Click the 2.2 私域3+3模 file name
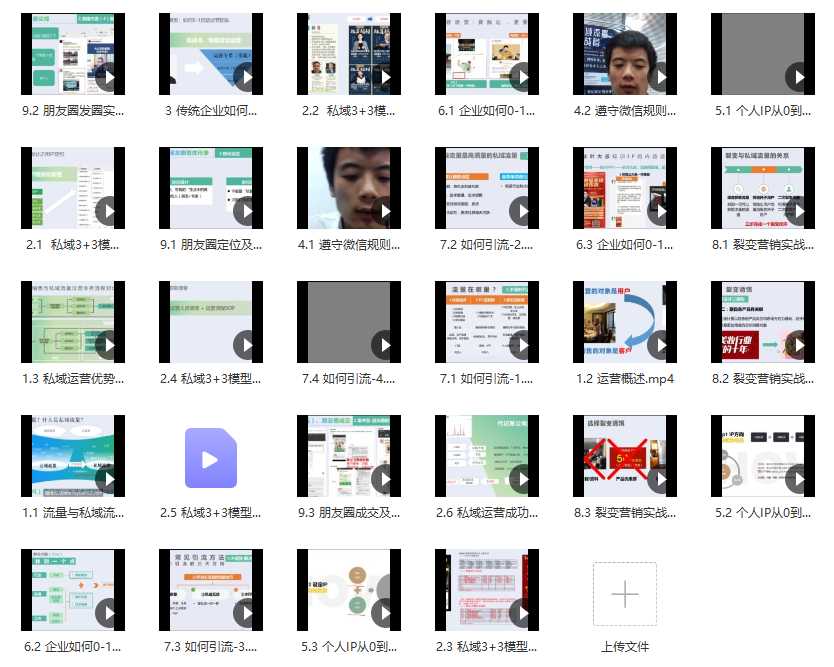Screen dimensions: 834x667 pyautogui.click(x=348, y=110)
